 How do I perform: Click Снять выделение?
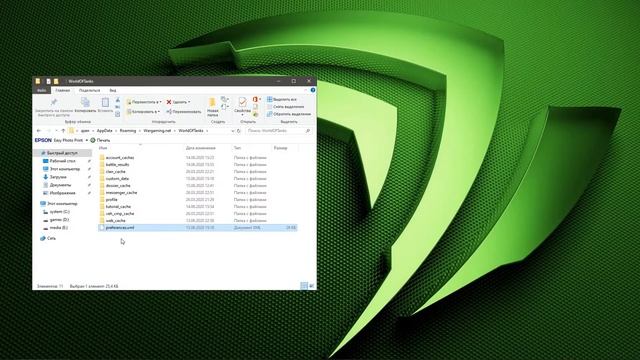click(x=285, y=107)
